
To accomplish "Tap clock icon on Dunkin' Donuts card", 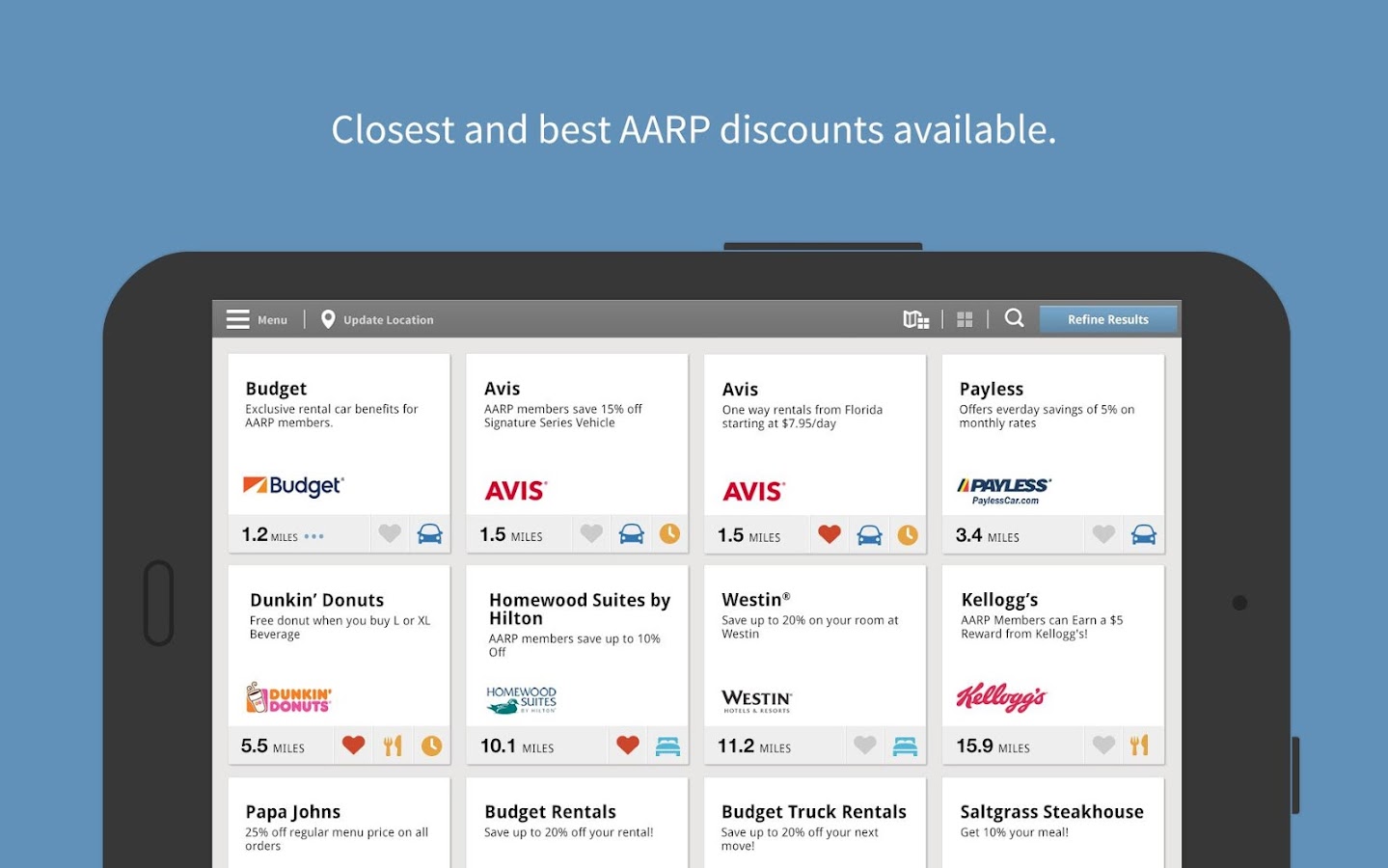I will click(431, 746).
